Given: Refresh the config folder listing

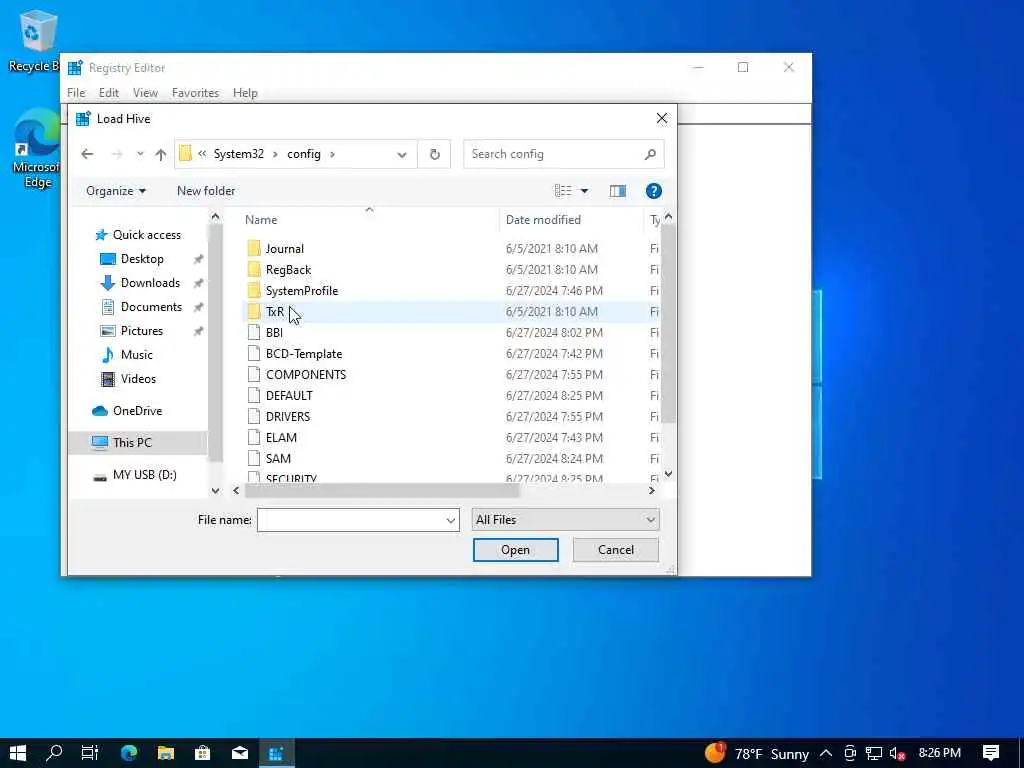Looking at the screenshot, I should click(x=434, y=154).
